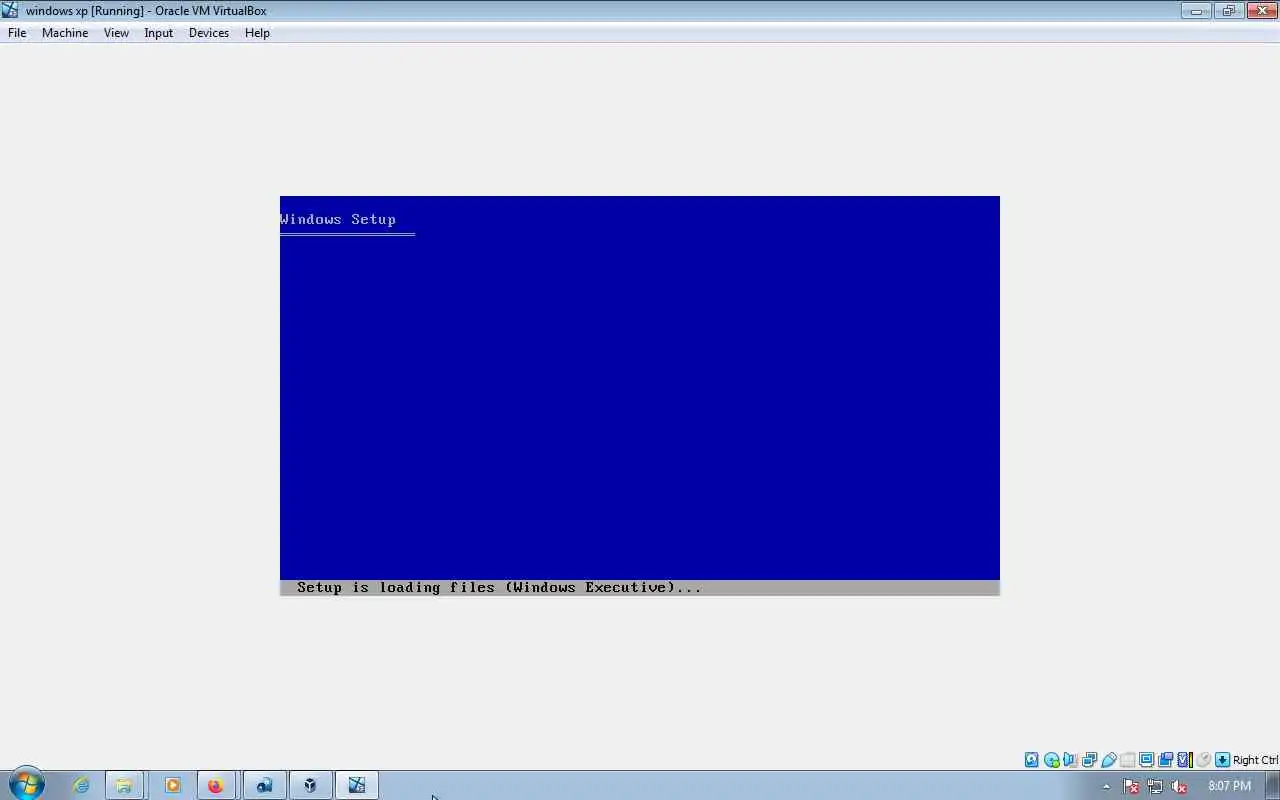Image resolution: width=1280 pixels, height=800 pixels.
Task: Open Windows Explorer from the taskbar
Action: 125,785
